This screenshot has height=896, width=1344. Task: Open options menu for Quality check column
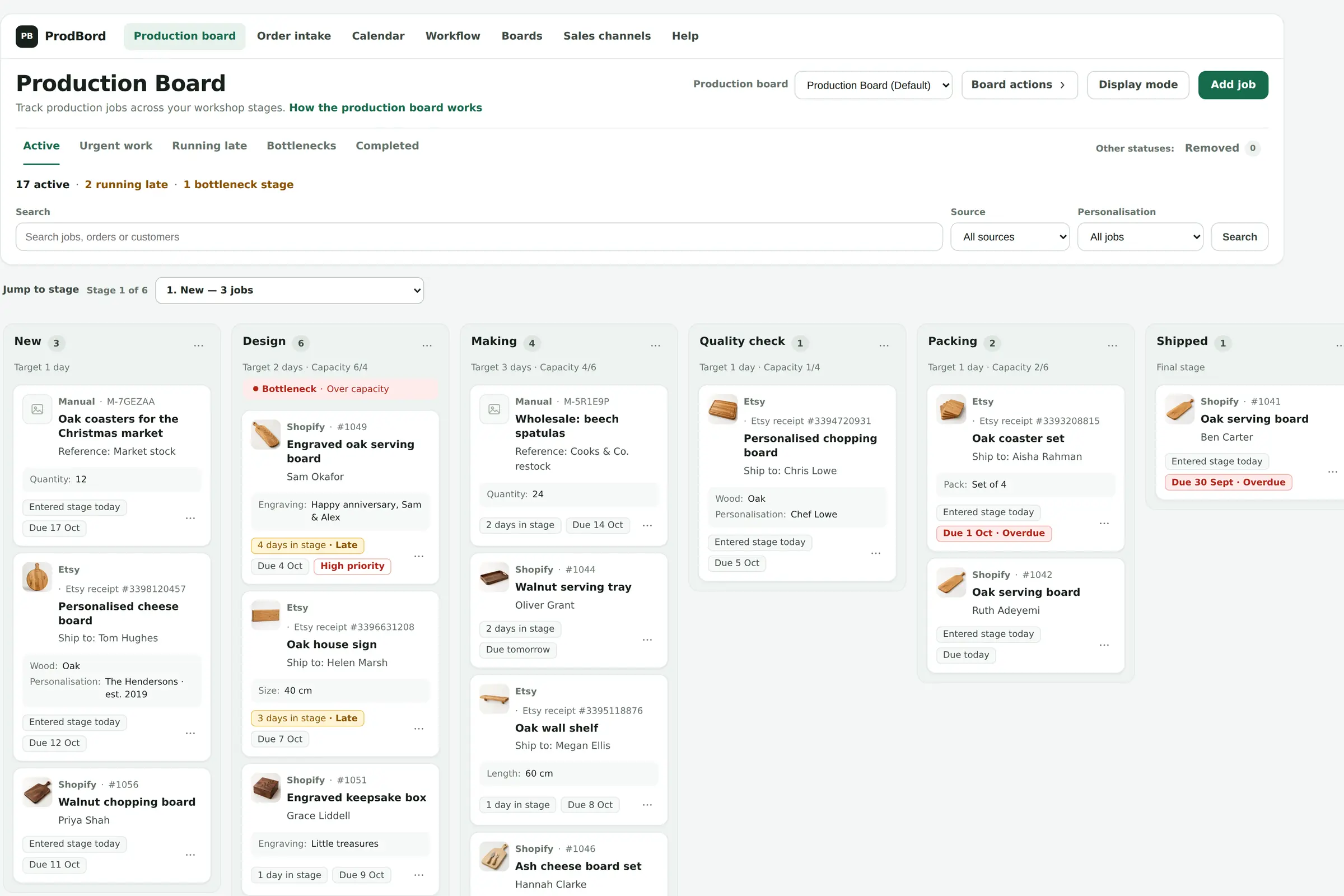(884, 345)
